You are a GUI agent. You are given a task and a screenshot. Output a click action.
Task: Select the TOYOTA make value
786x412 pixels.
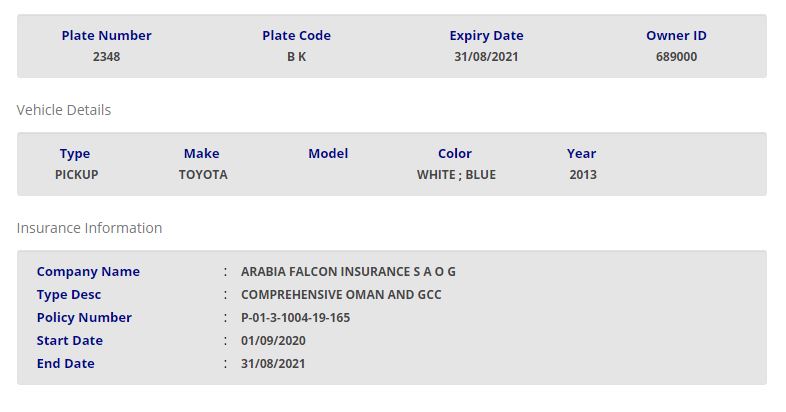click(203, 175)
